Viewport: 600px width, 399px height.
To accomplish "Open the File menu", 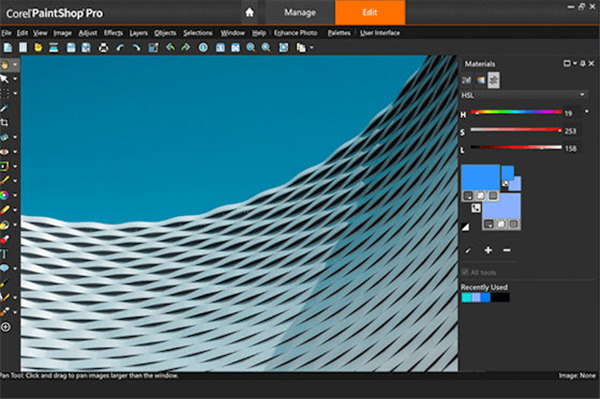I will (7, 33).
